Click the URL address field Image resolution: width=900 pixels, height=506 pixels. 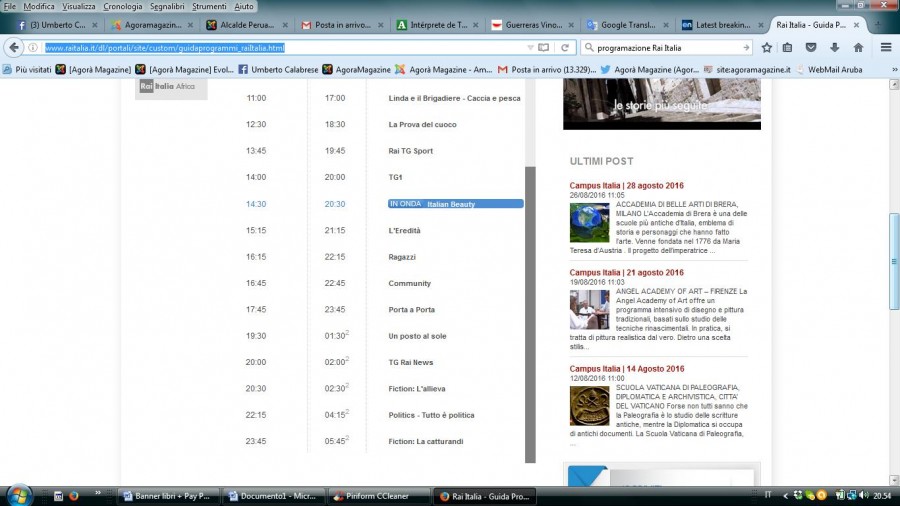click(284, 48)
